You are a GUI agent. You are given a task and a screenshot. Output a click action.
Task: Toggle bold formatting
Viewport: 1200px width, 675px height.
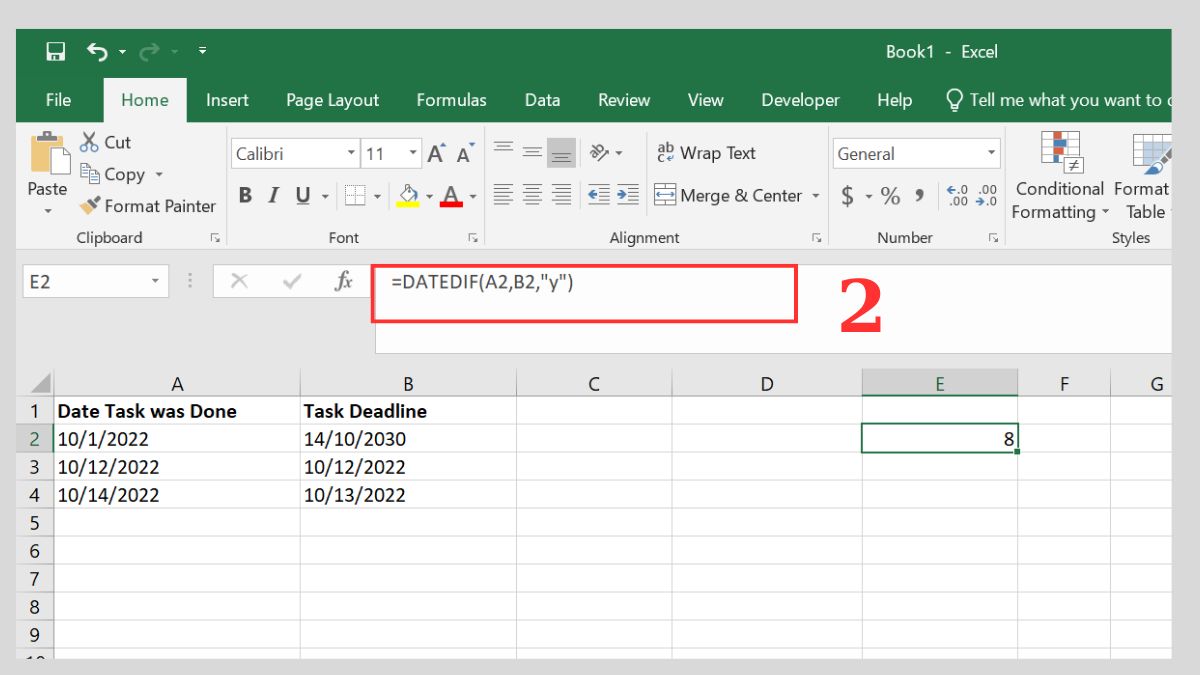(x=245, y=195)
